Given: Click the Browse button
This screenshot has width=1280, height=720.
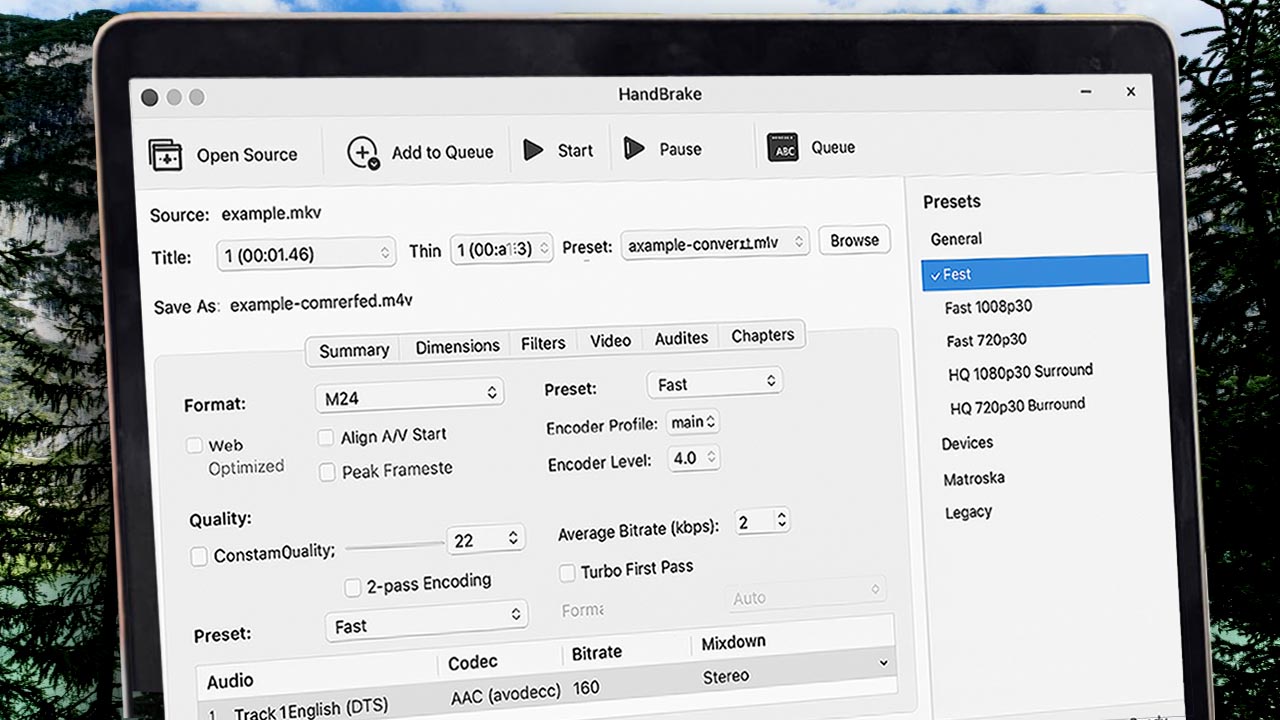Looking at the screenshot, I should coord(854,240).
